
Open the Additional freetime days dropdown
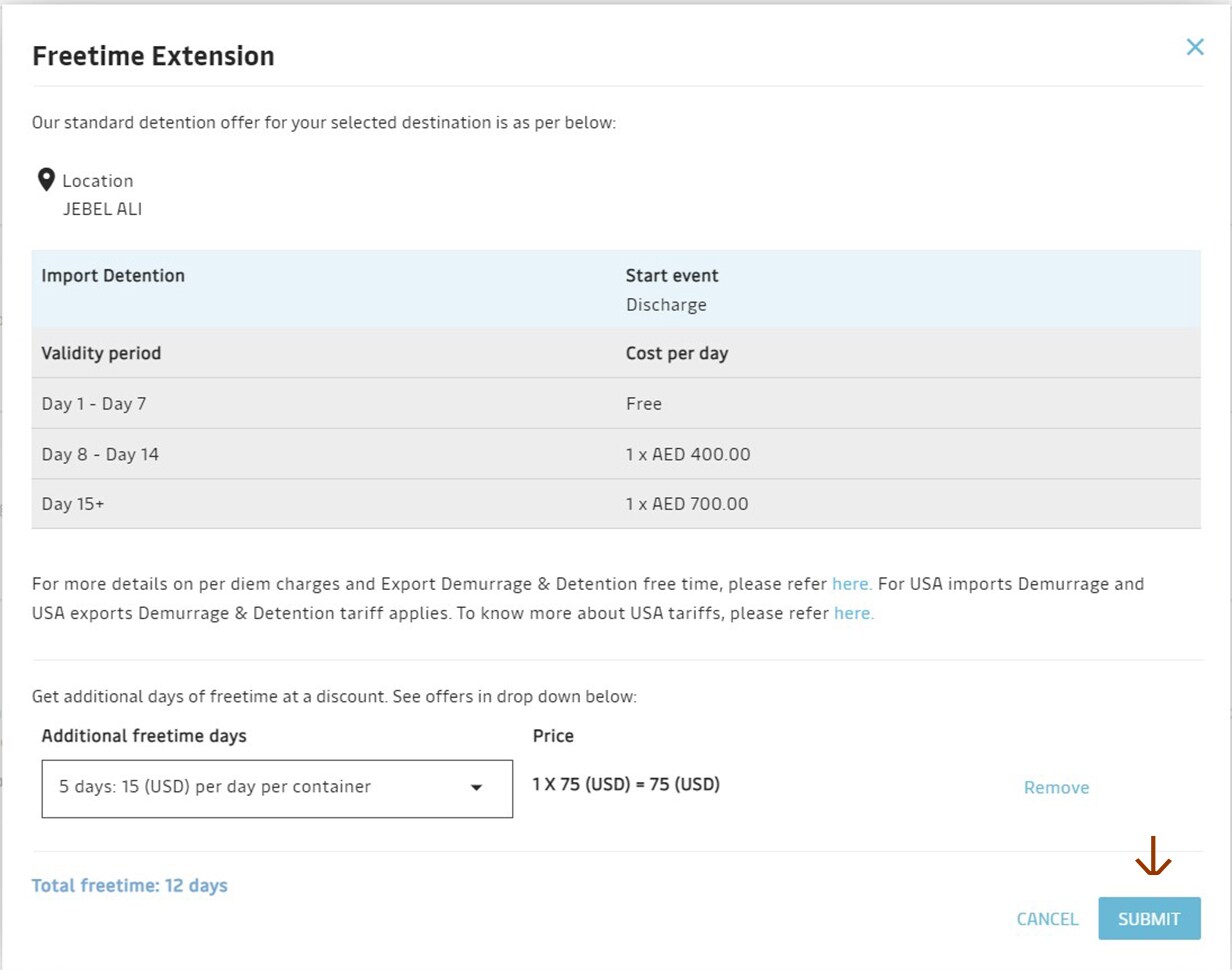coord(277,788)
